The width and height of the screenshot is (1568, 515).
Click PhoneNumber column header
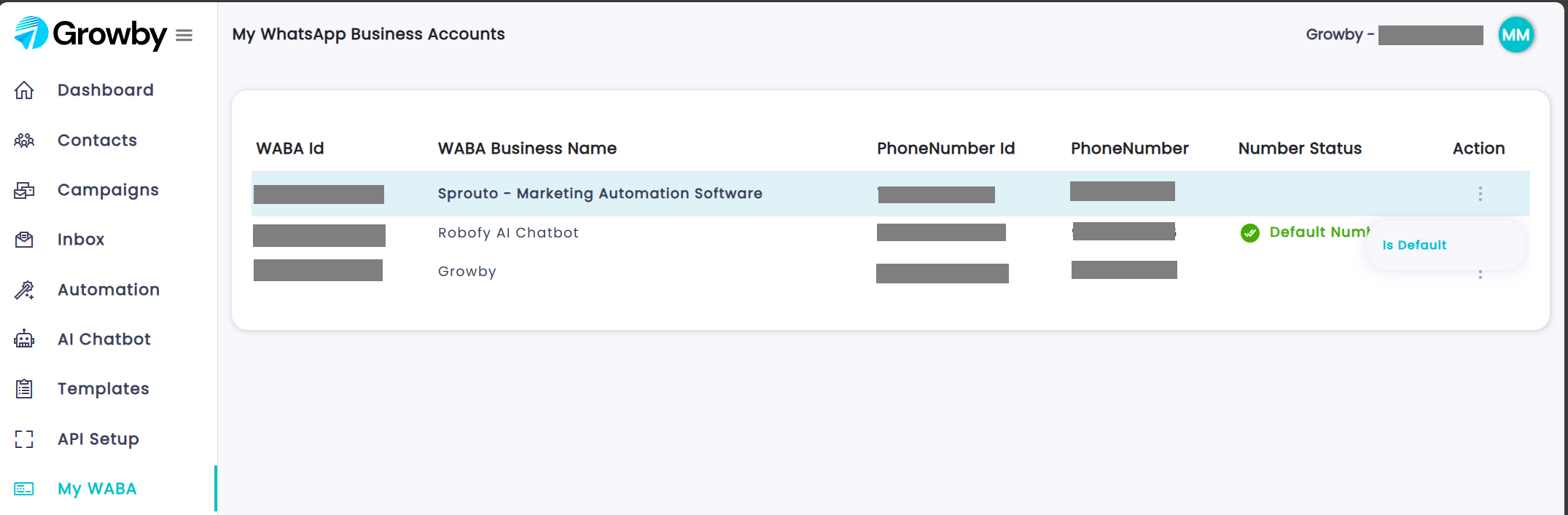pos(1129,149)
